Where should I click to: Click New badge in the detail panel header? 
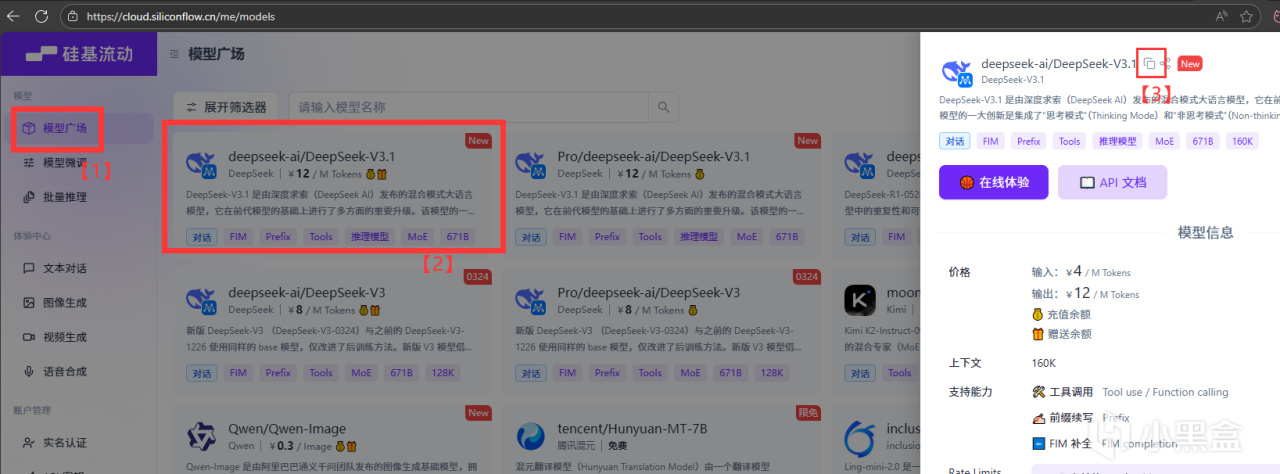tap(1190, 64)
